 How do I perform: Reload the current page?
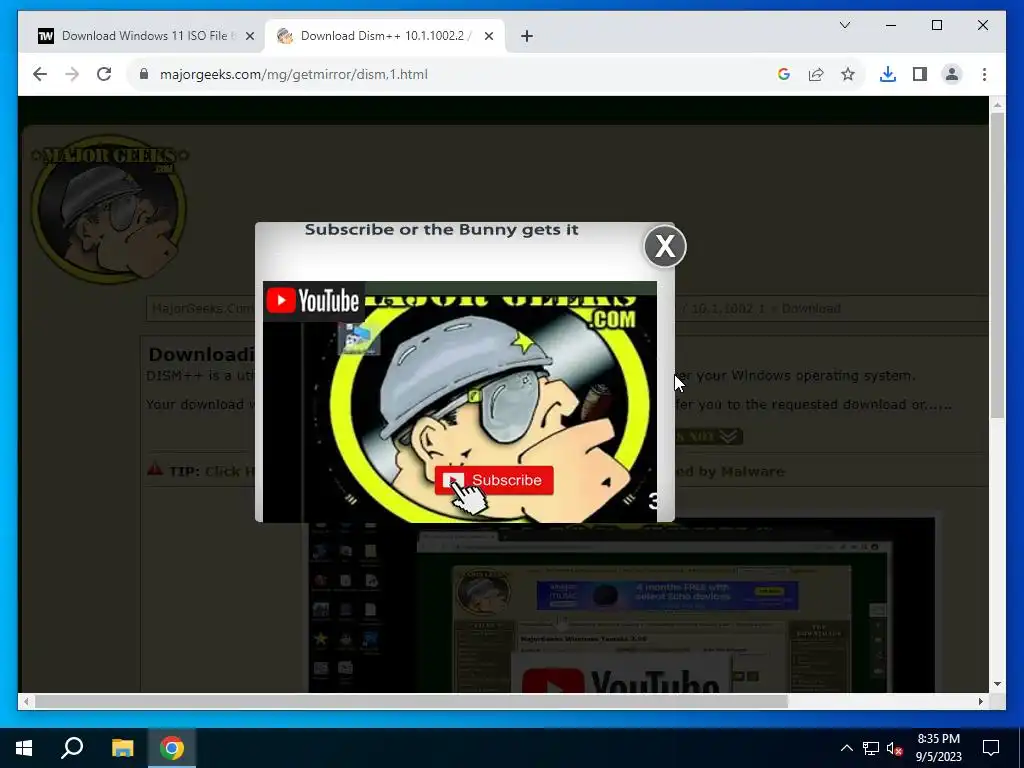click(104, 74)
